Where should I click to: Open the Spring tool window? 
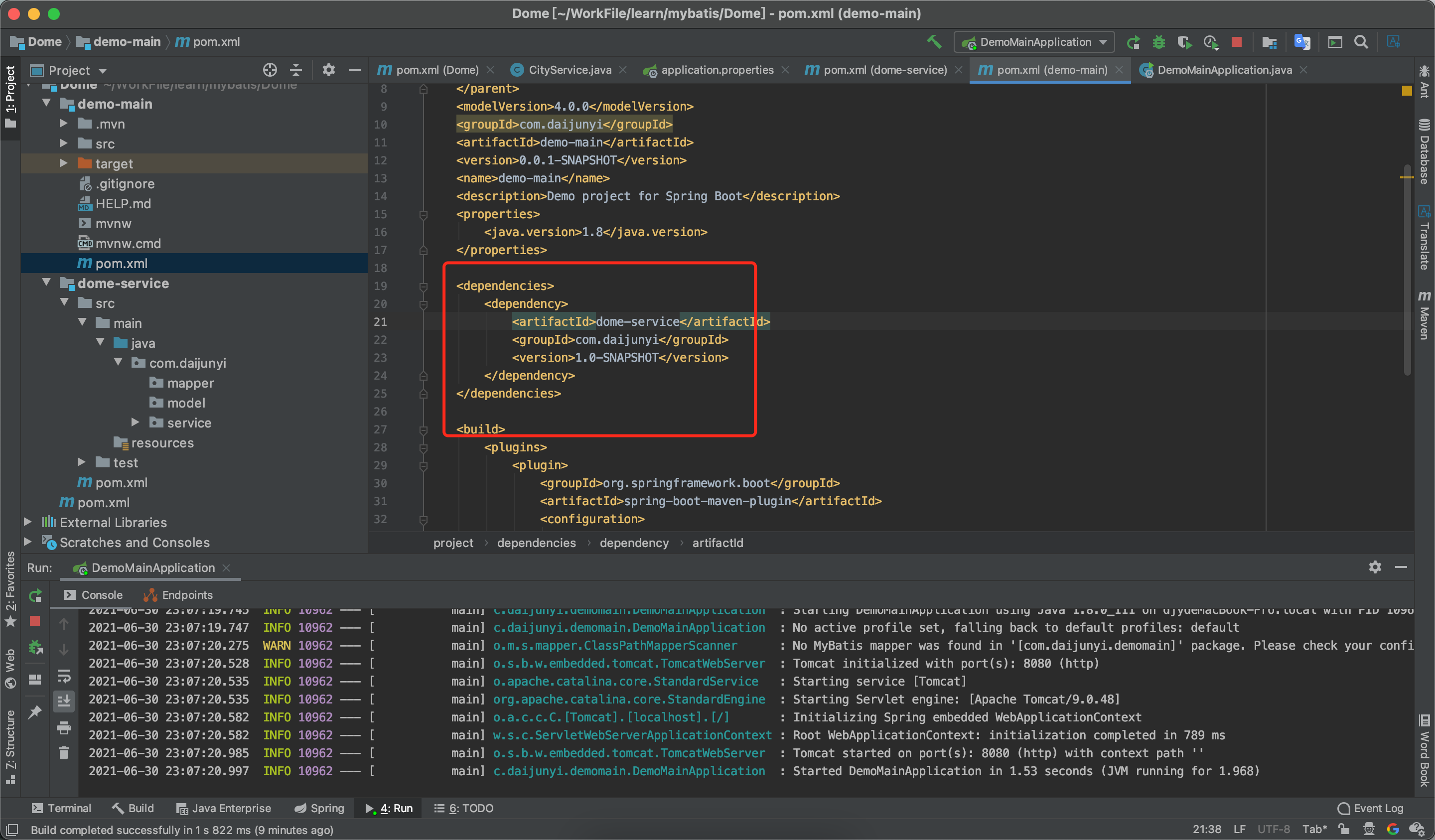(319, 809)
